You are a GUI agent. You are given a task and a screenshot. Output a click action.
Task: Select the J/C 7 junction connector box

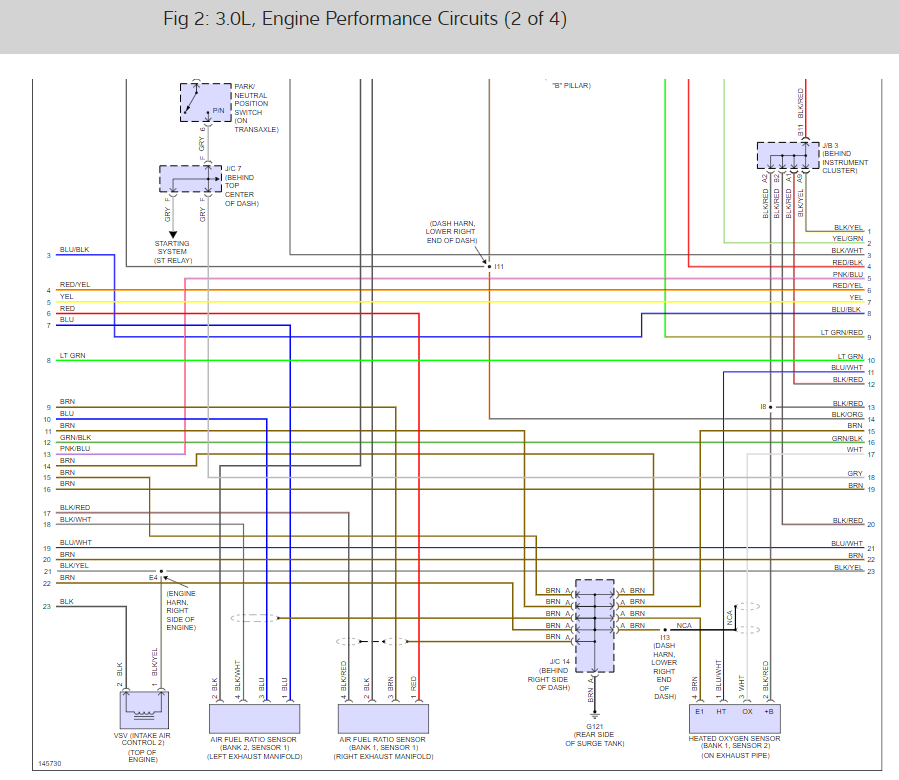[190, 178]
